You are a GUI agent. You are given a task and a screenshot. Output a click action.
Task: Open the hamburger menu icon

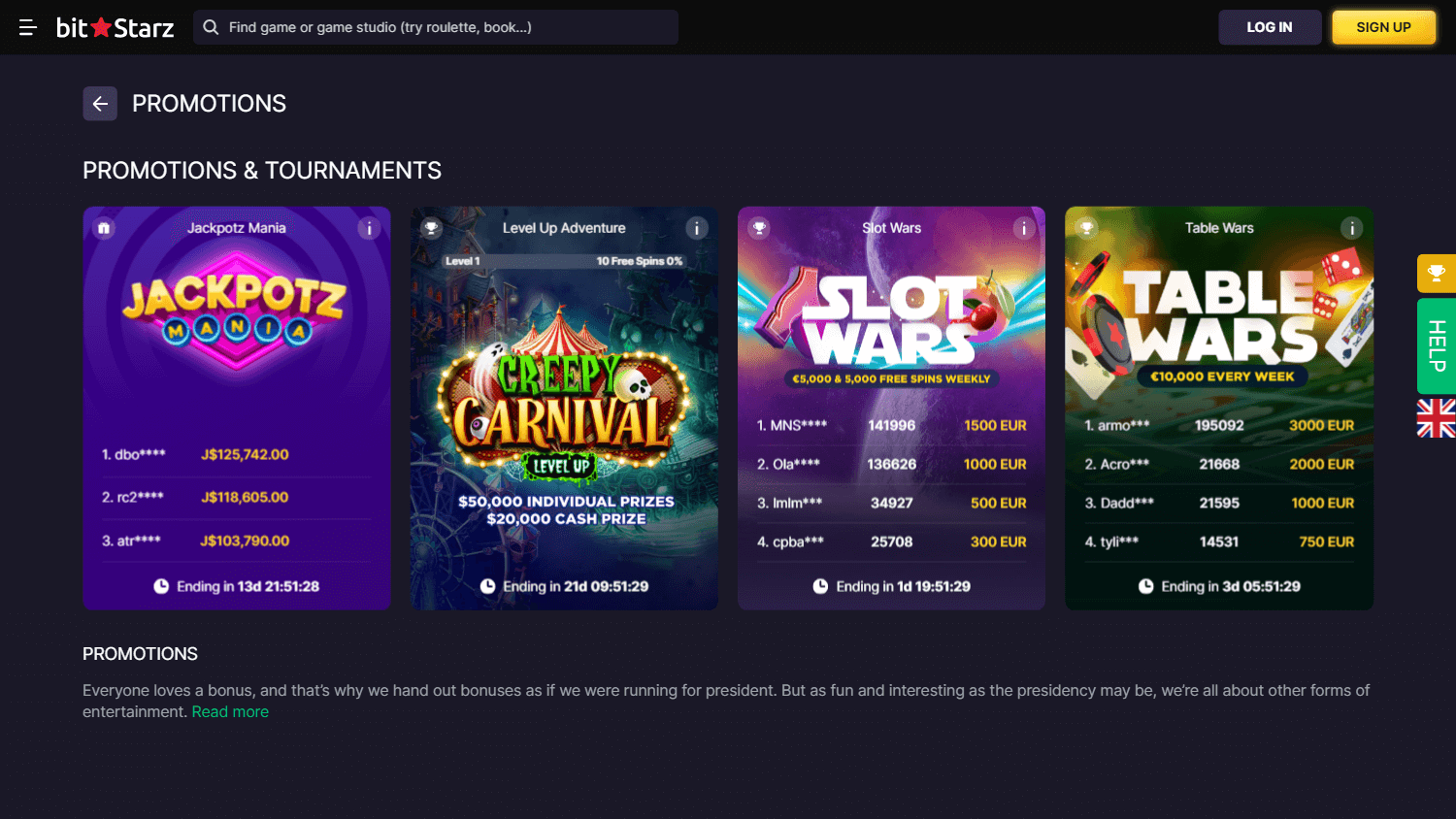coord(28,27)
